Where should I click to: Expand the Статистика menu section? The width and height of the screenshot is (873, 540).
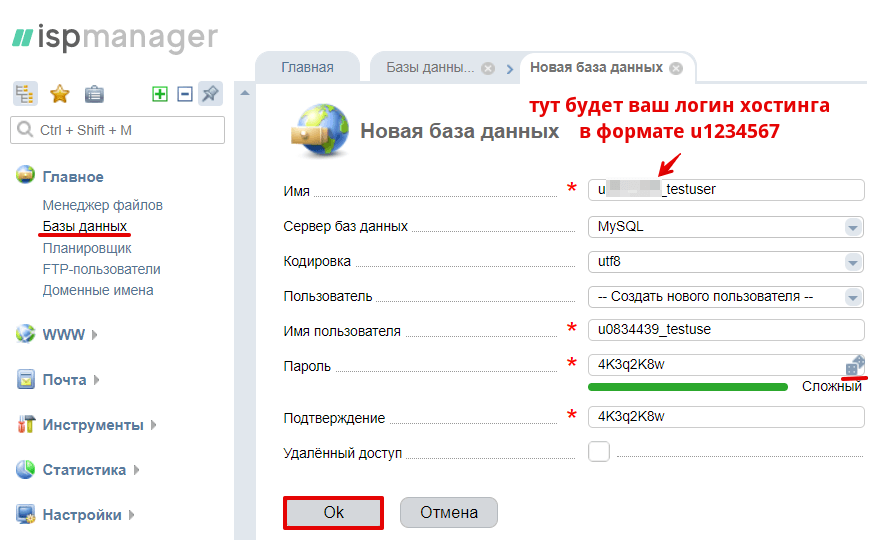[x=136, y=470]
